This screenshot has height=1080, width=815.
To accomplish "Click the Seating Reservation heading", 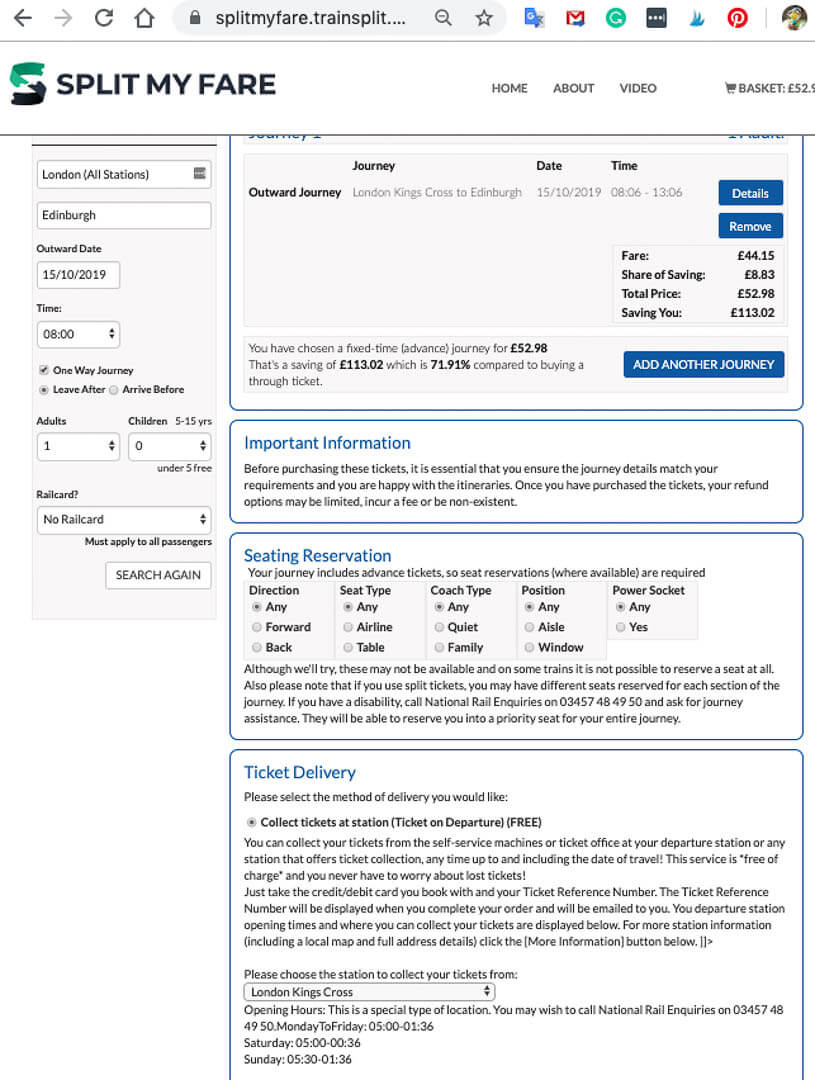I will 318,555.
